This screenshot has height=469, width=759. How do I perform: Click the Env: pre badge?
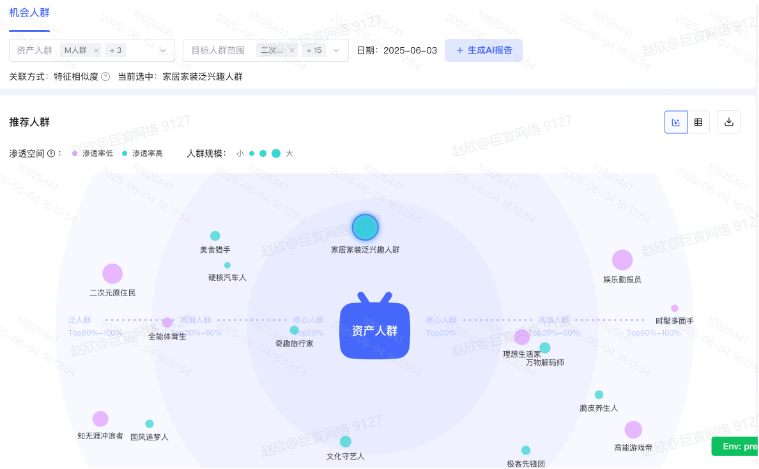[735, 446]
